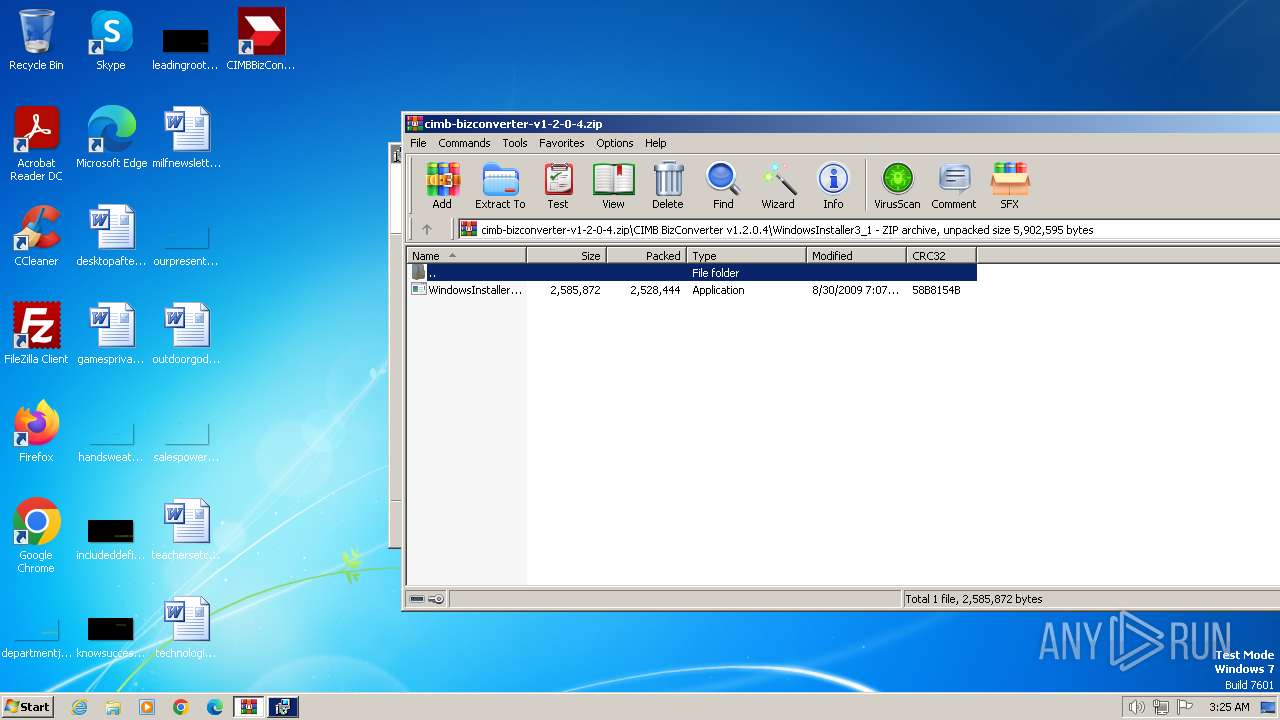
Task: Open the Commands menu
Action: [464, 143]
